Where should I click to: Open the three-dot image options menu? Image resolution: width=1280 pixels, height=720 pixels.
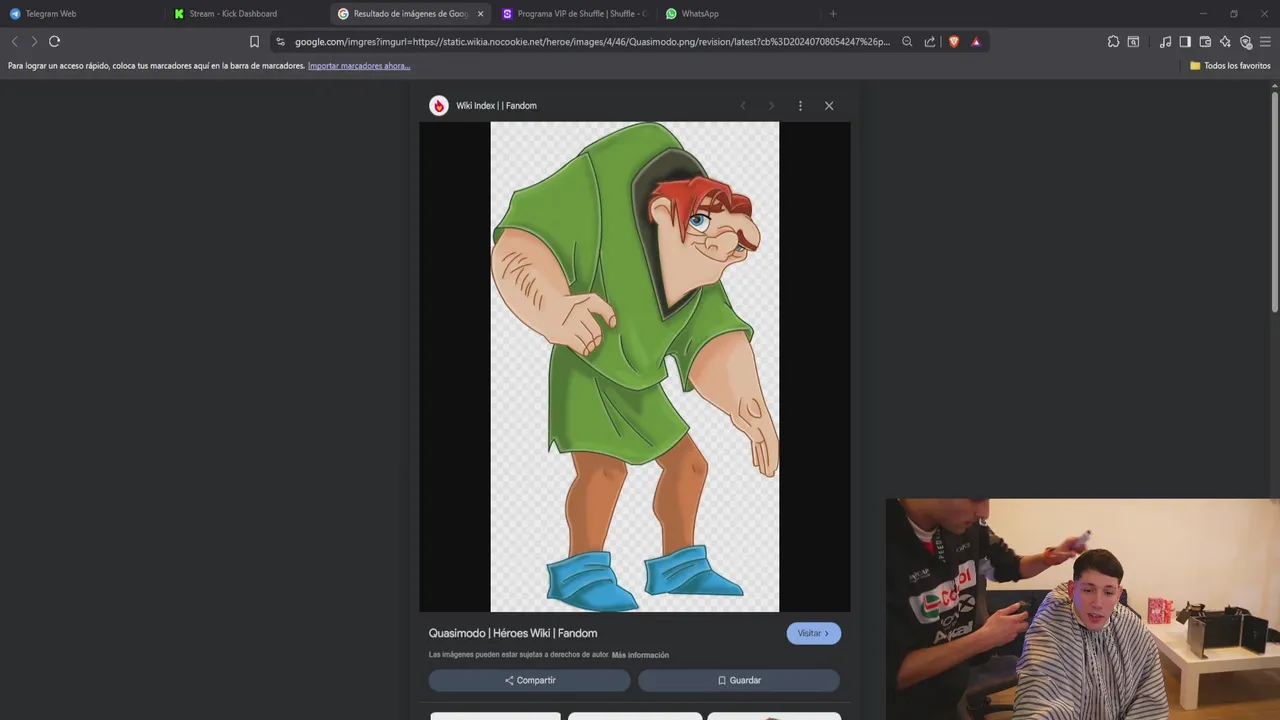click(800, 106)
